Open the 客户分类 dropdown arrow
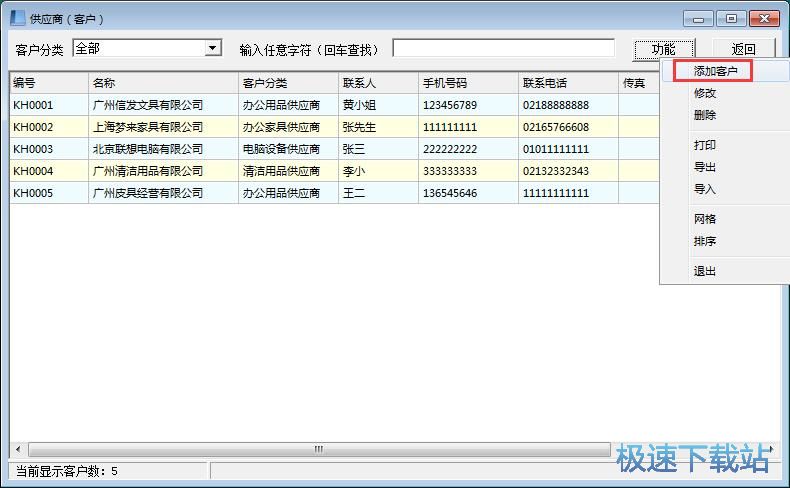The image size is (790, 488). point(213,48)
